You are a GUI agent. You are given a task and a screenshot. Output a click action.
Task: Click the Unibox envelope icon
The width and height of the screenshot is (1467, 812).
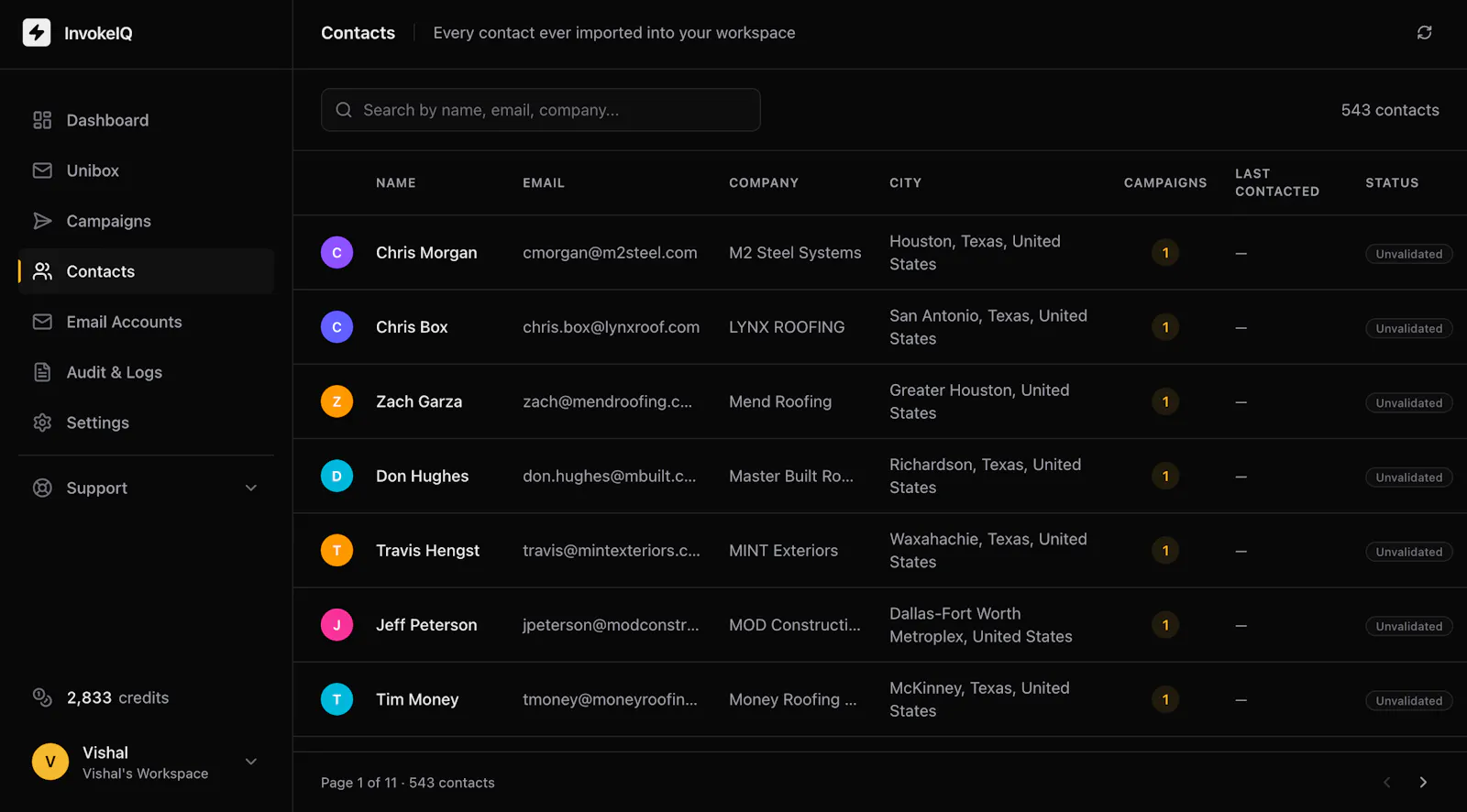point(42,170)
